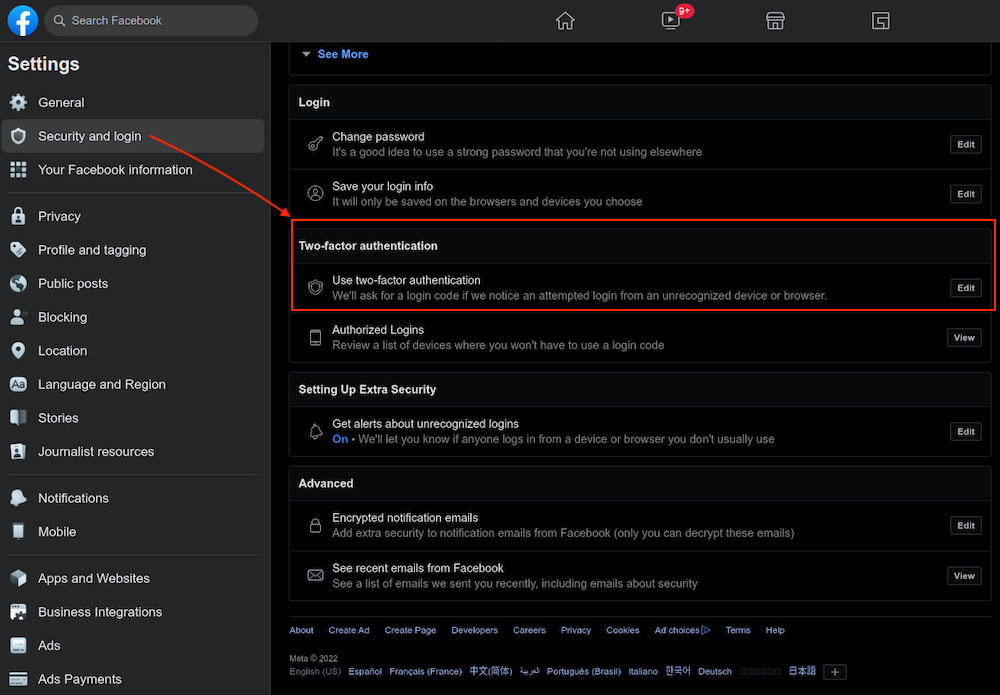This screenshot has width=1000, height=695.
Task: Open the Home icon in top navigation
Action: [565, 21]
